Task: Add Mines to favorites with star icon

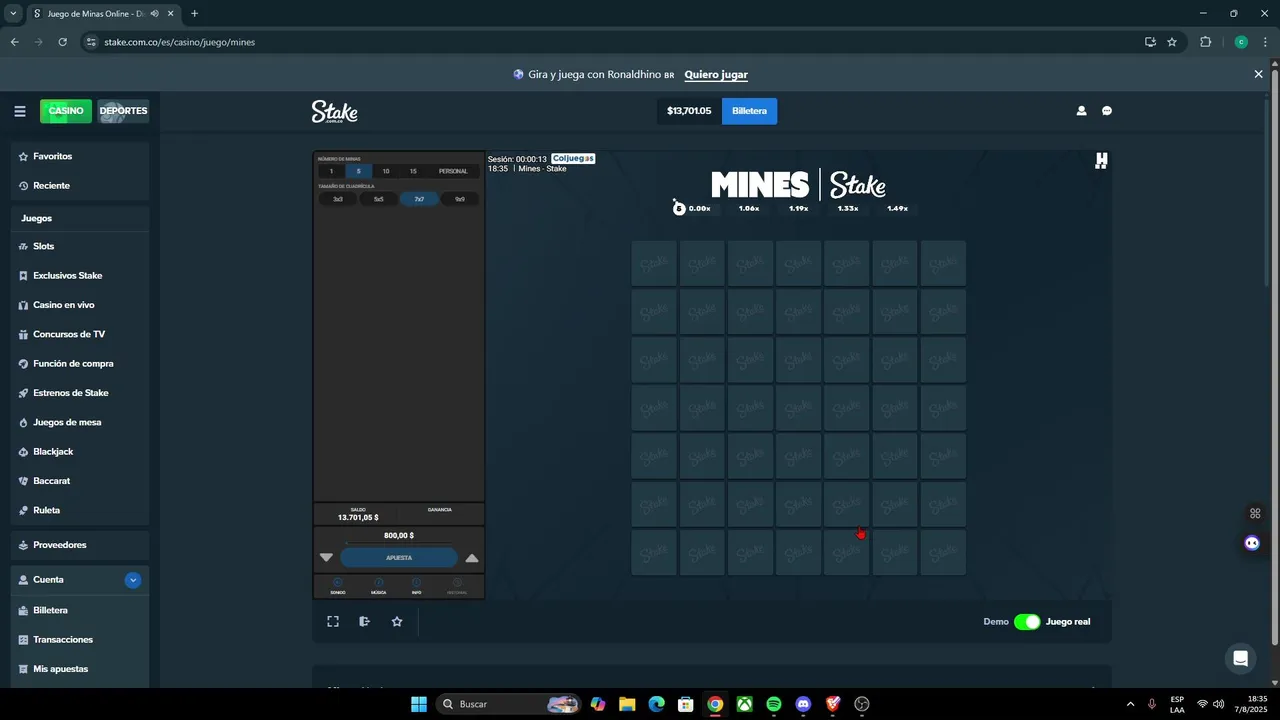Action: click(x=397, y=621)
